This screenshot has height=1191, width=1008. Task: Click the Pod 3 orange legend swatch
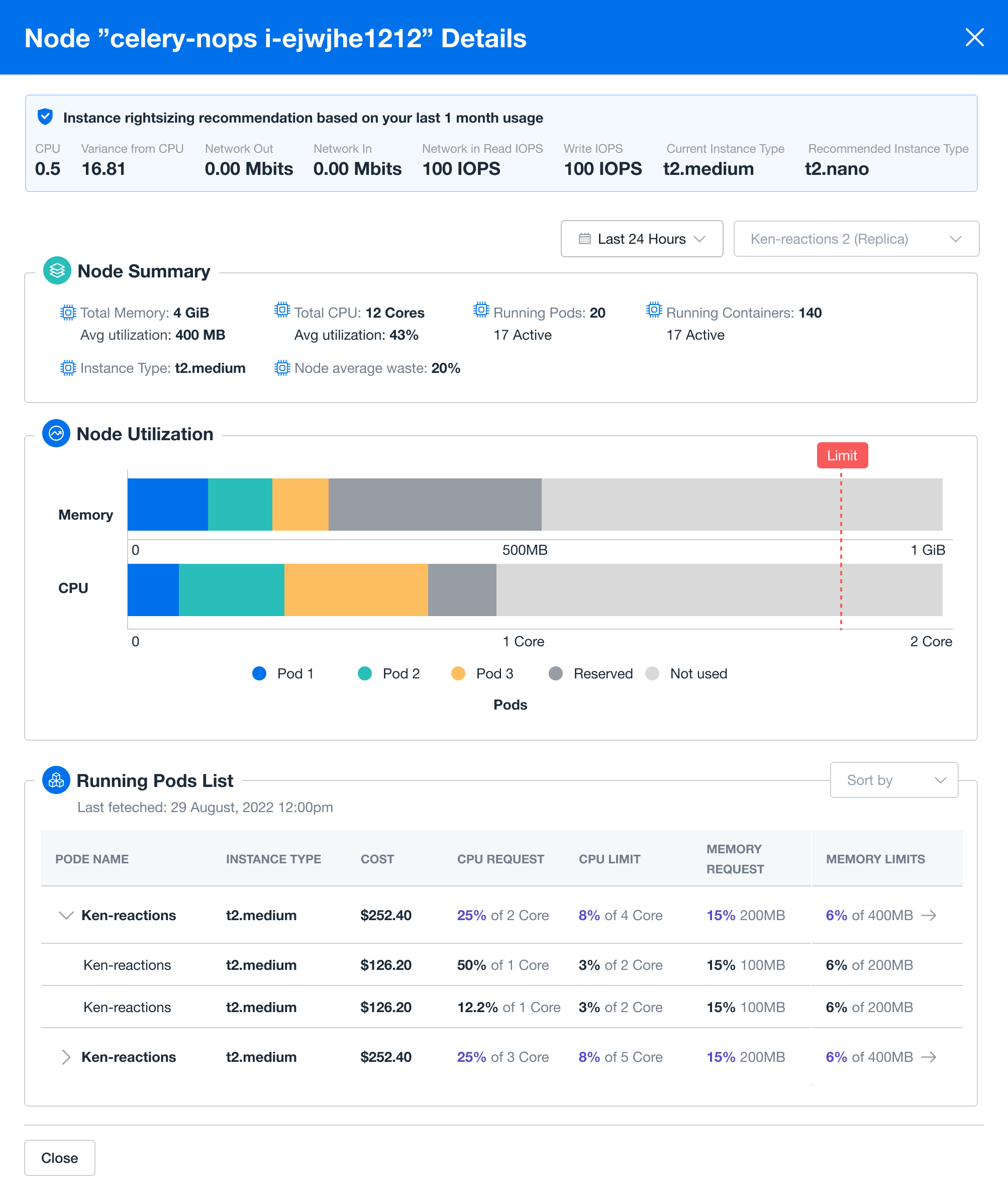(x=458, y=674)
